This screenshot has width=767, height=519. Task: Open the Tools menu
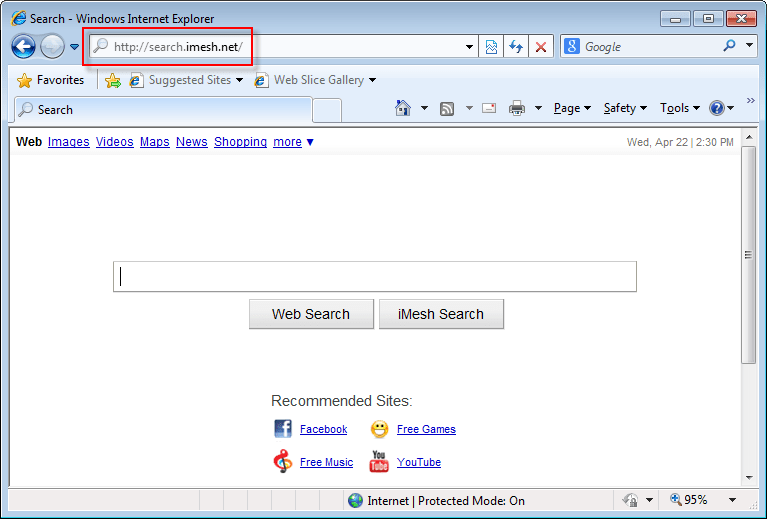point(680,108)
